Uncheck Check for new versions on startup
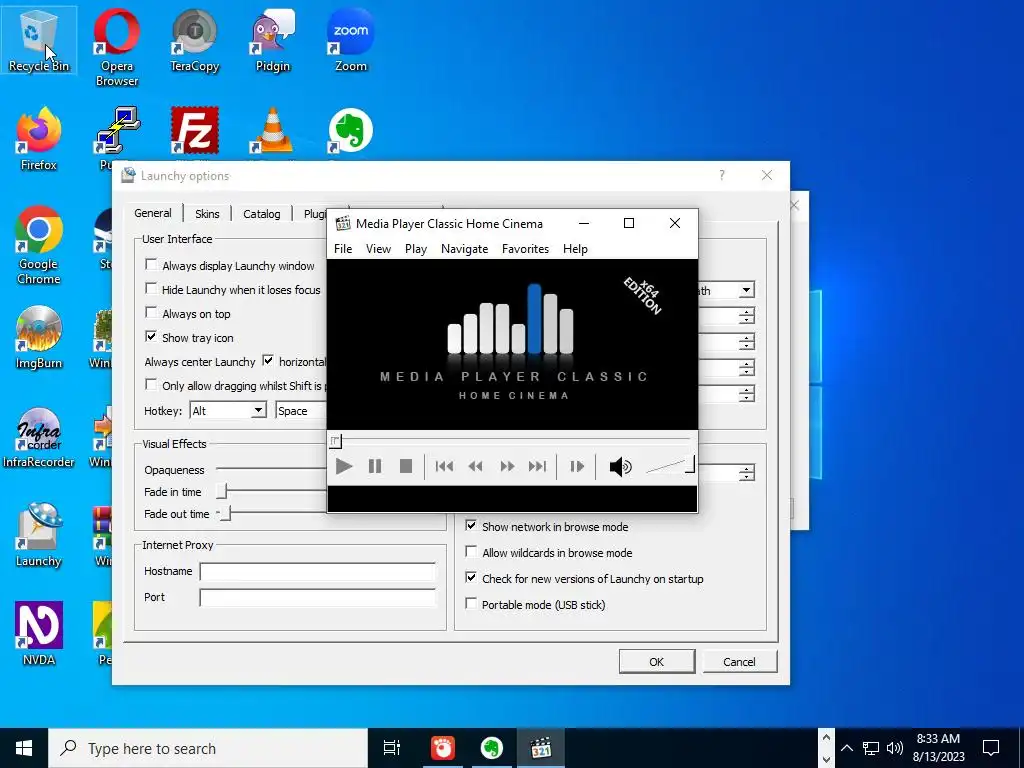1024x768 pixels. pos(471,578)
